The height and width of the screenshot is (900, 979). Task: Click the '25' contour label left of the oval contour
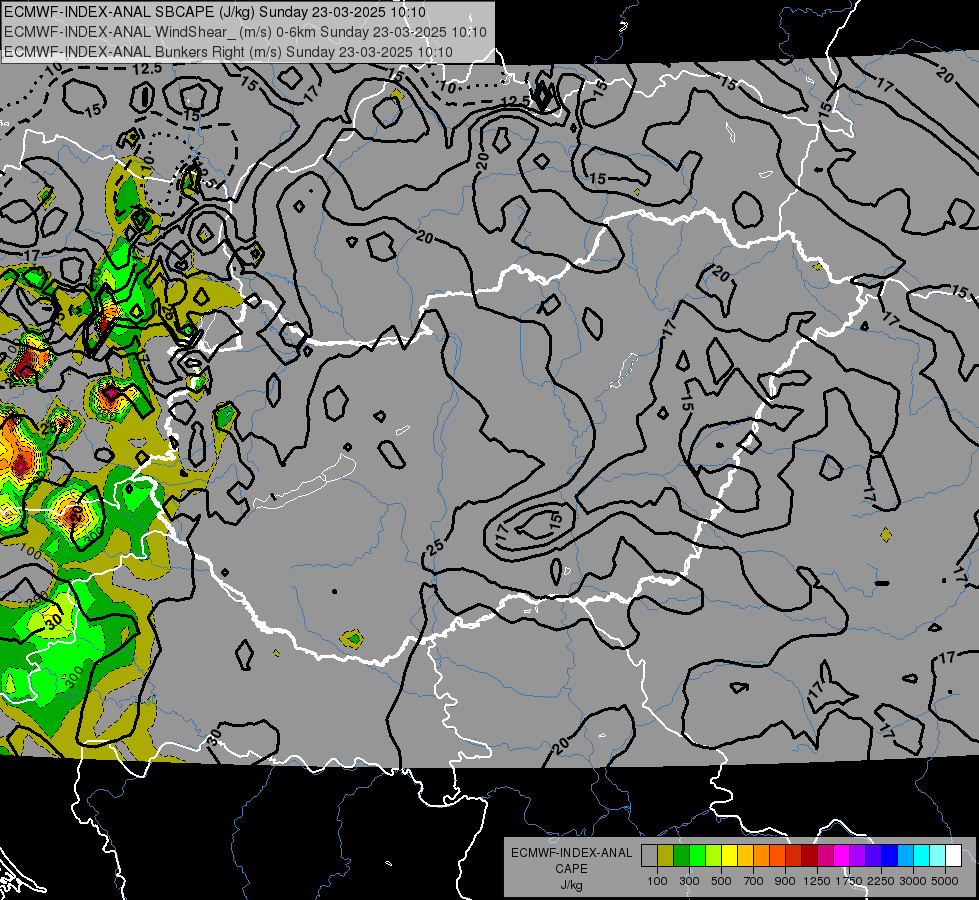pyautogui.click(x=435, y=548)
